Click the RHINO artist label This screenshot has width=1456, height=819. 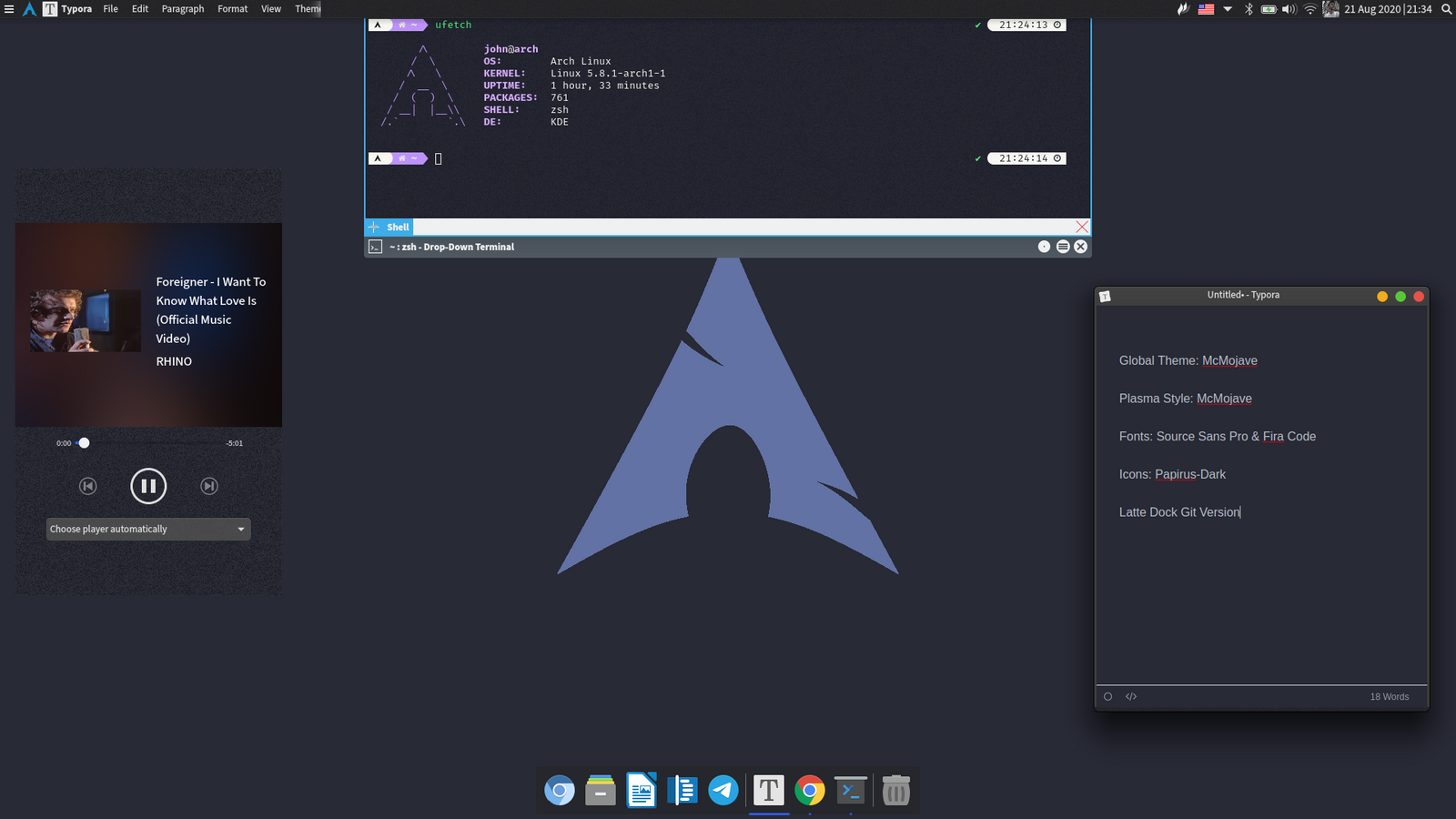click(174, 361)
